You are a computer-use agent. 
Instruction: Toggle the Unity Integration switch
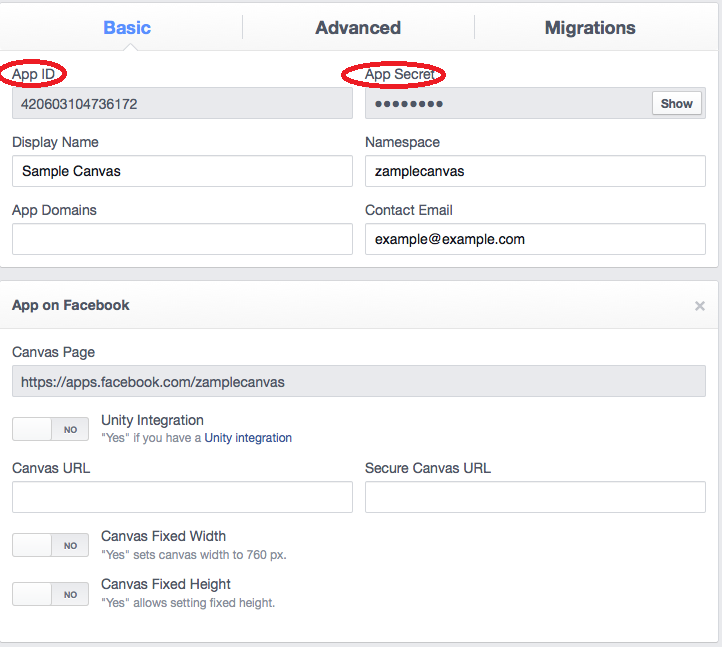(51, 429)
